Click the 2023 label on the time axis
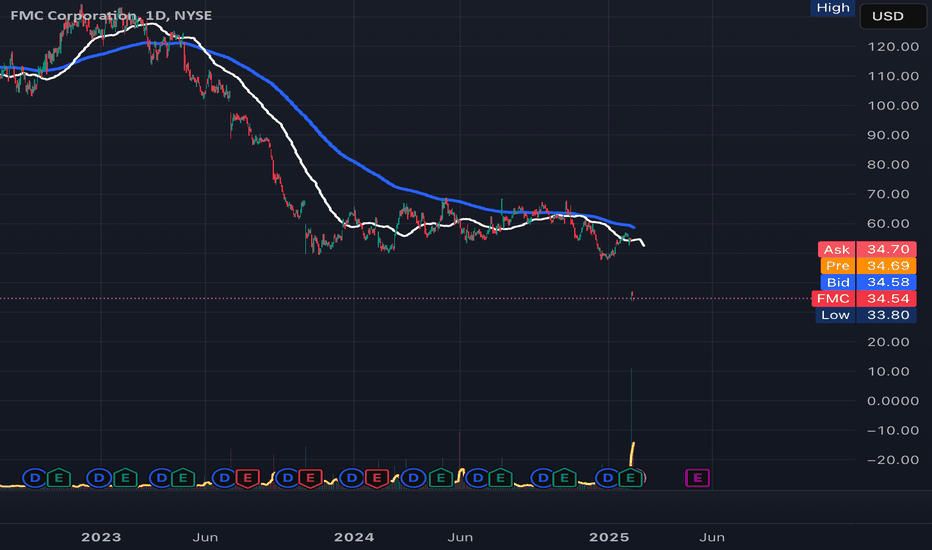932x550 pixels. [x=101, y=538]
